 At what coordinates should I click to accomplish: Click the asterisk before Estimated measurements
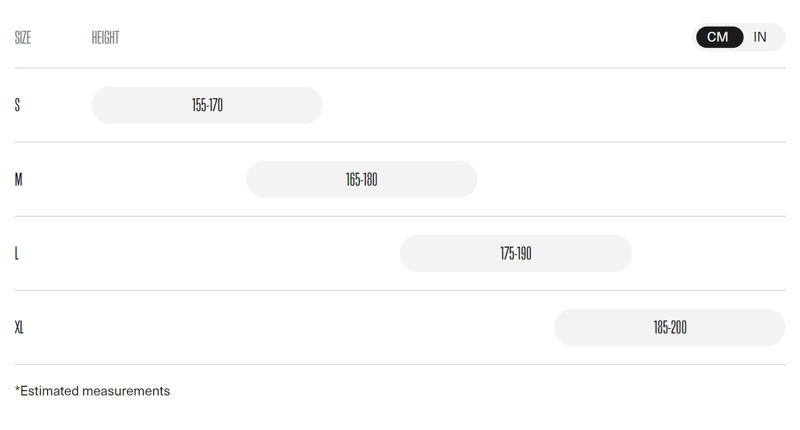17,389
